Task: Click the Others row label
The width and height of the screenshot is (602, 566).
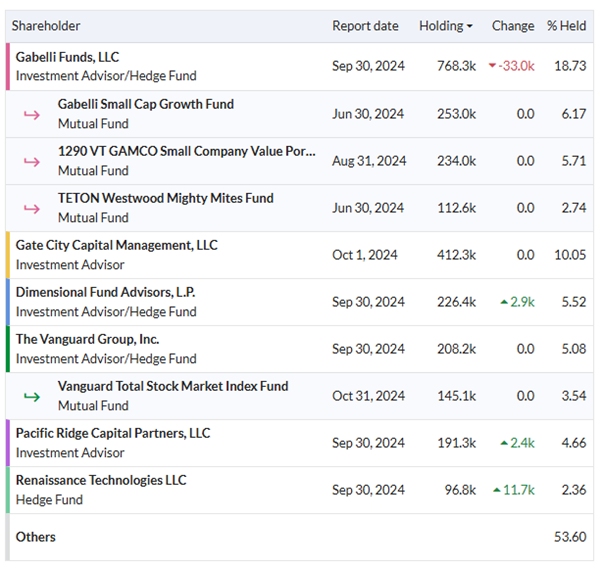Action: pos(35,537)
